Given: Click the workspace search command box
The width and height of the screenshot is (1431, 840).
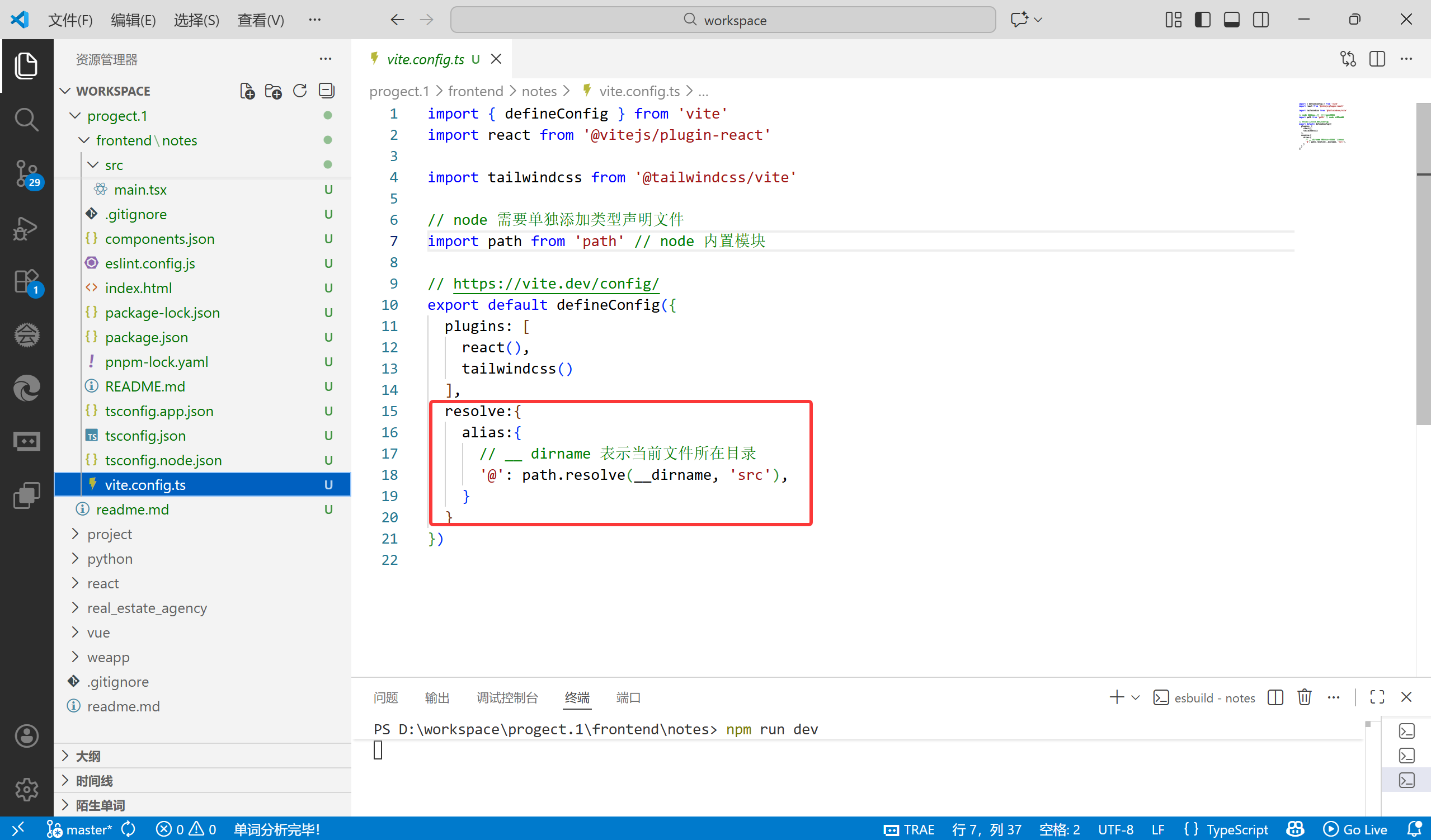Looking at the screenshot, I should [723, 20].
